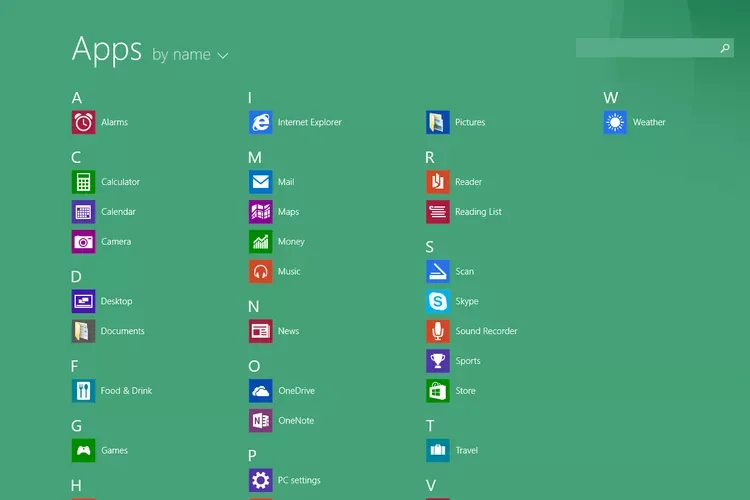Select the letter M group header

tap(255, 157)
